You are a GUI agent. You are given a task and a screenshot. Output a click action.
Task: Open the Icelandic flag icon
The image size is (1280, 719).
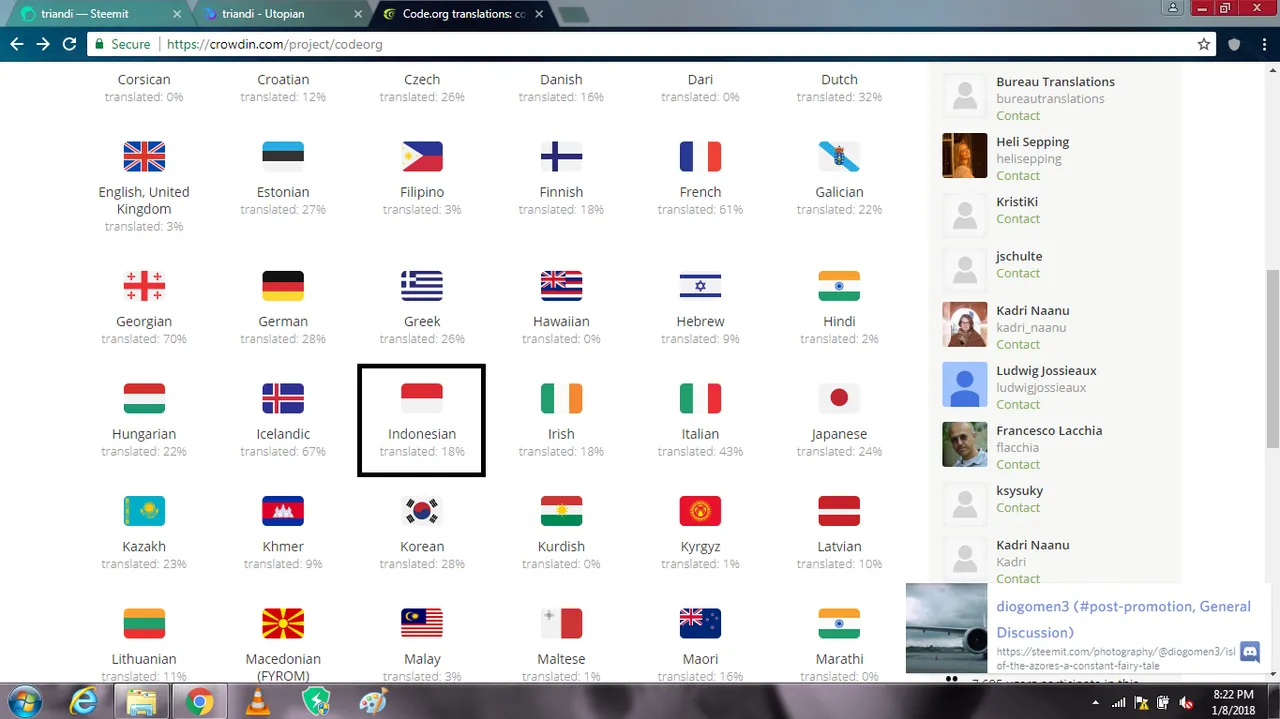pos(283,398)
